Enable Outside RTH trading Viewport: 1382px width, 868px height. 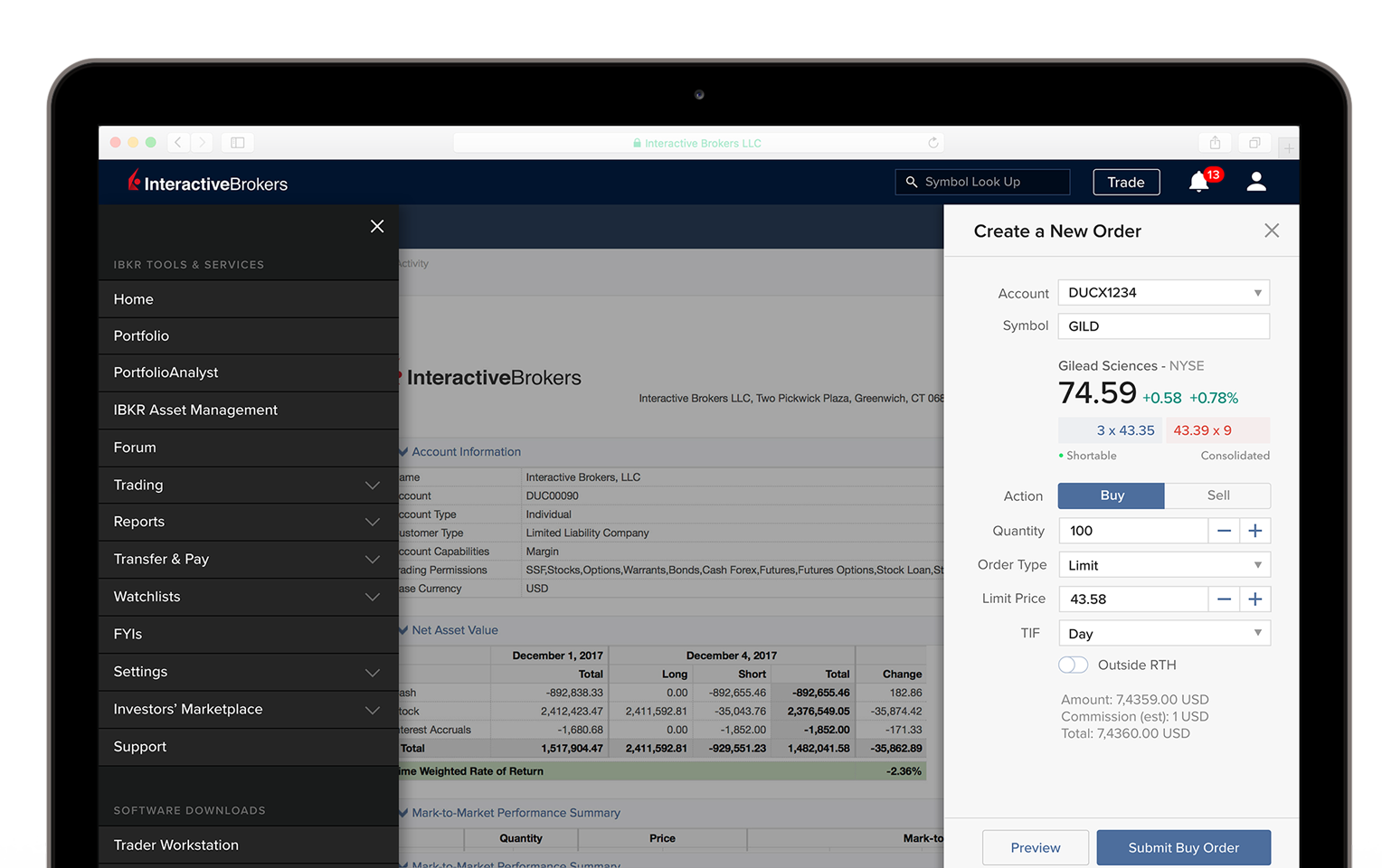pos(1073,665)
